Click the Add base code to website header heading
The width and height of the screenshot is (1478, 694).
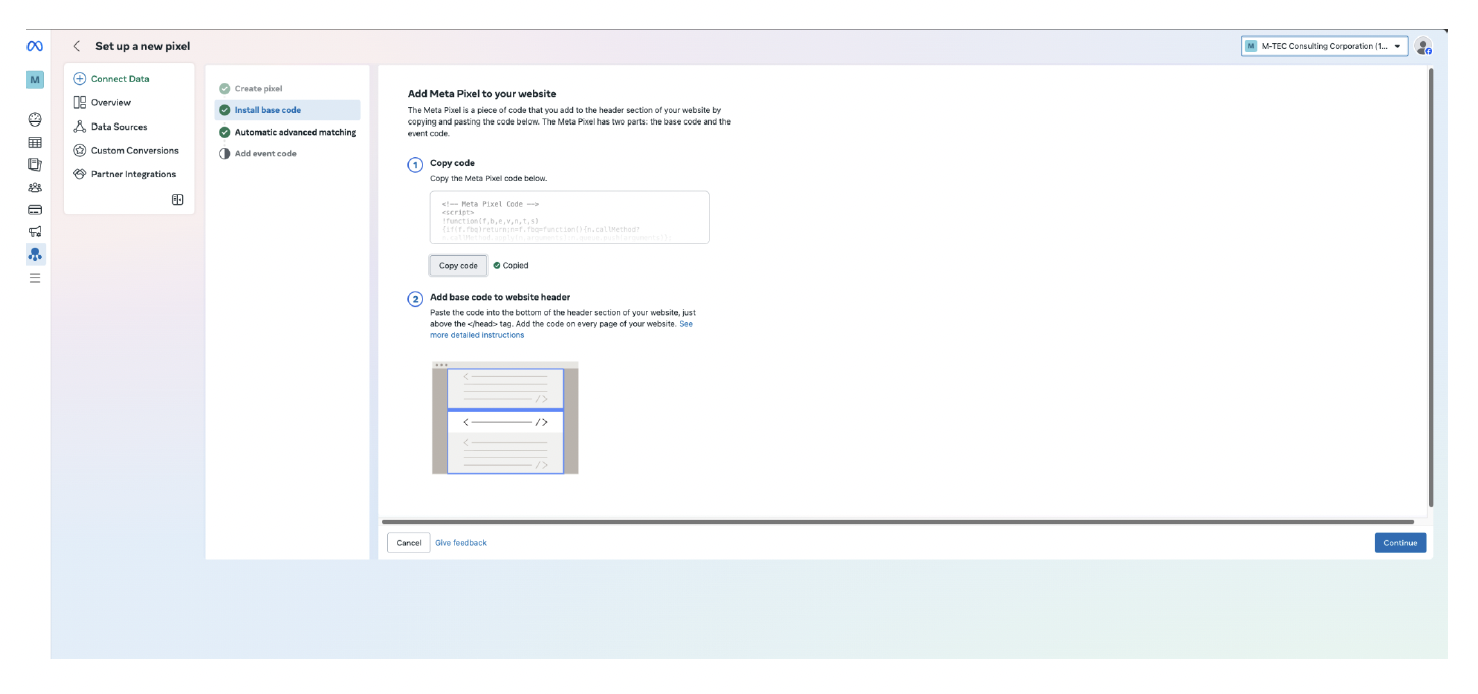tap(500, 297)
